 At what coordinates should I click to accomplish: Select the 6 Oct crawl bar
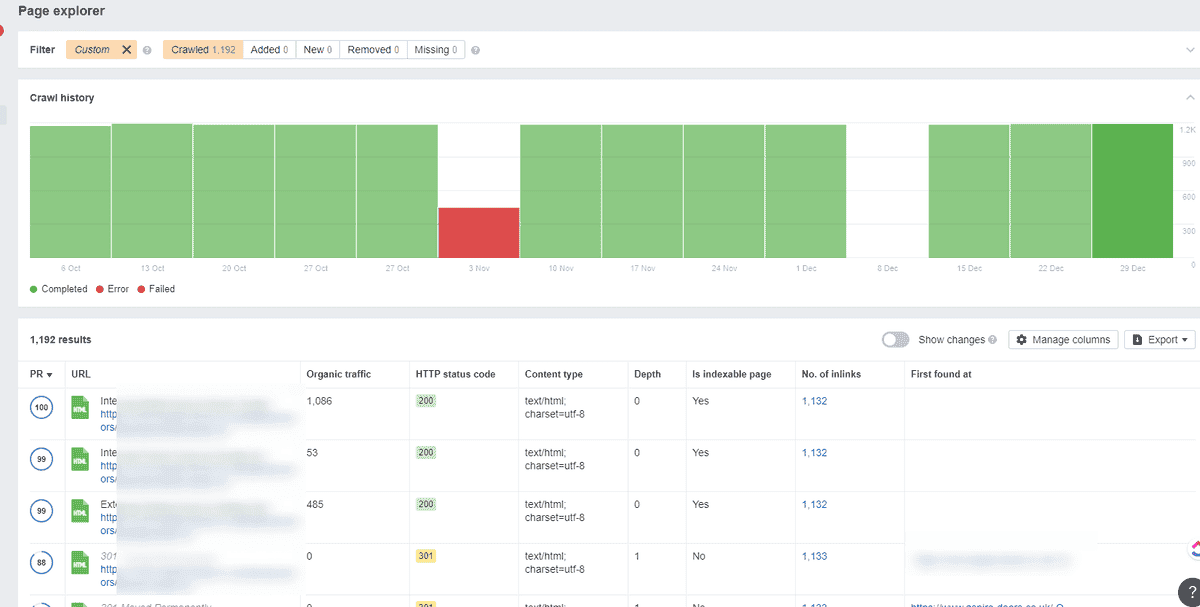(70, 192)
